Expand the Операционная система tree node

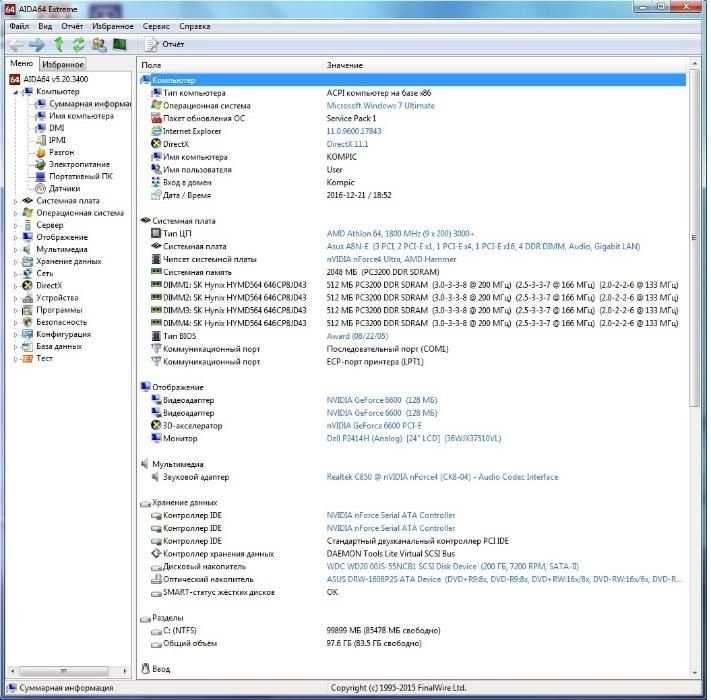click(15, 213)
